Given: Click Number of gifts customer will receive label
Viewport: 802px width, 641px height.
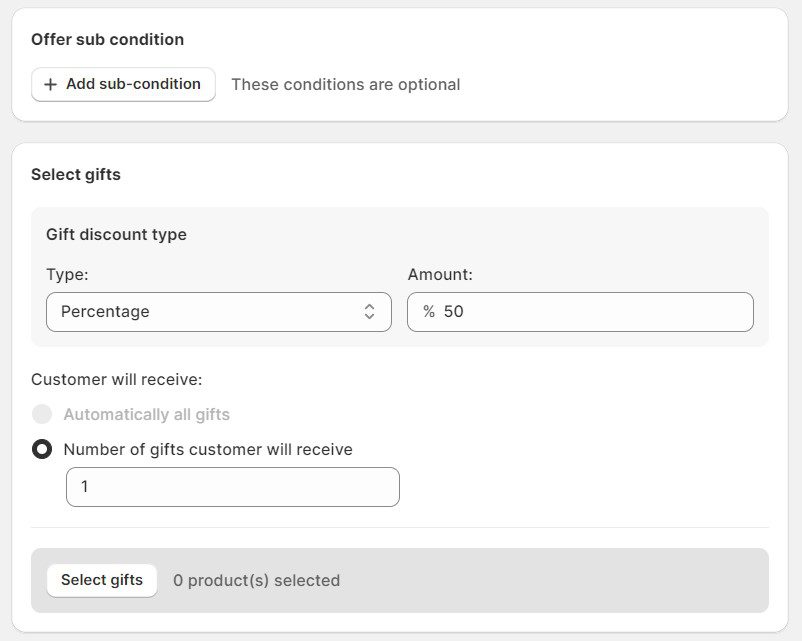Looking at the screenshot, I should coord(208,449).
